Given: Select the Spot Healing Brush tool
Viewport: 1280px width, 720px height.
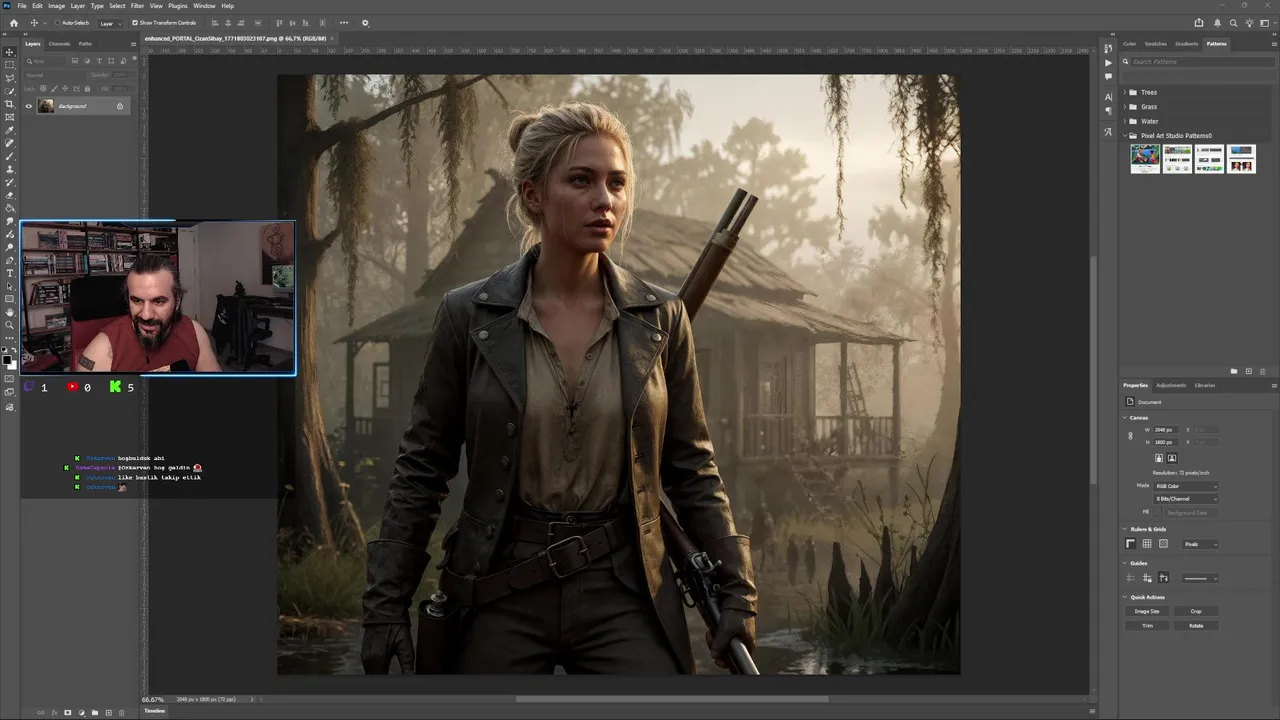Looking at the screenshot, I should [10, 143].
